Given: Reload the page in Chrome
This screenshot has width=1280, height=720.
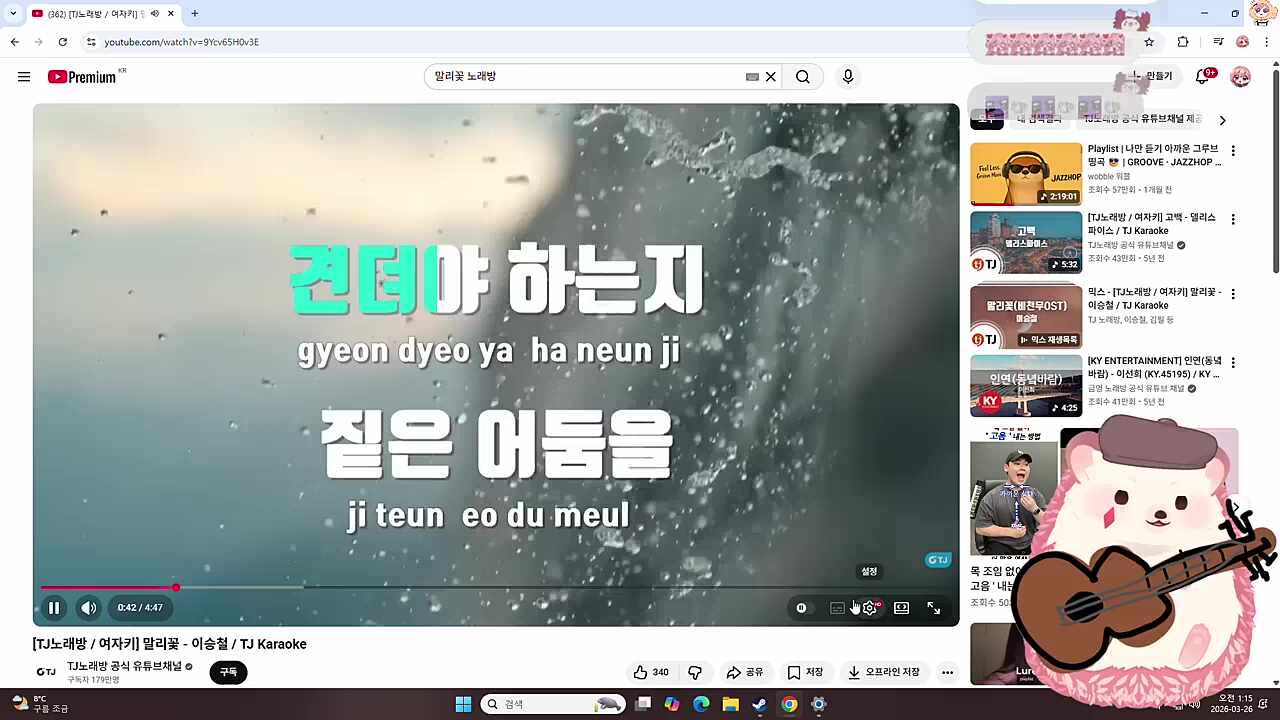Looking at the screenshot, I should pyautogui.click(x=63, y=42).
